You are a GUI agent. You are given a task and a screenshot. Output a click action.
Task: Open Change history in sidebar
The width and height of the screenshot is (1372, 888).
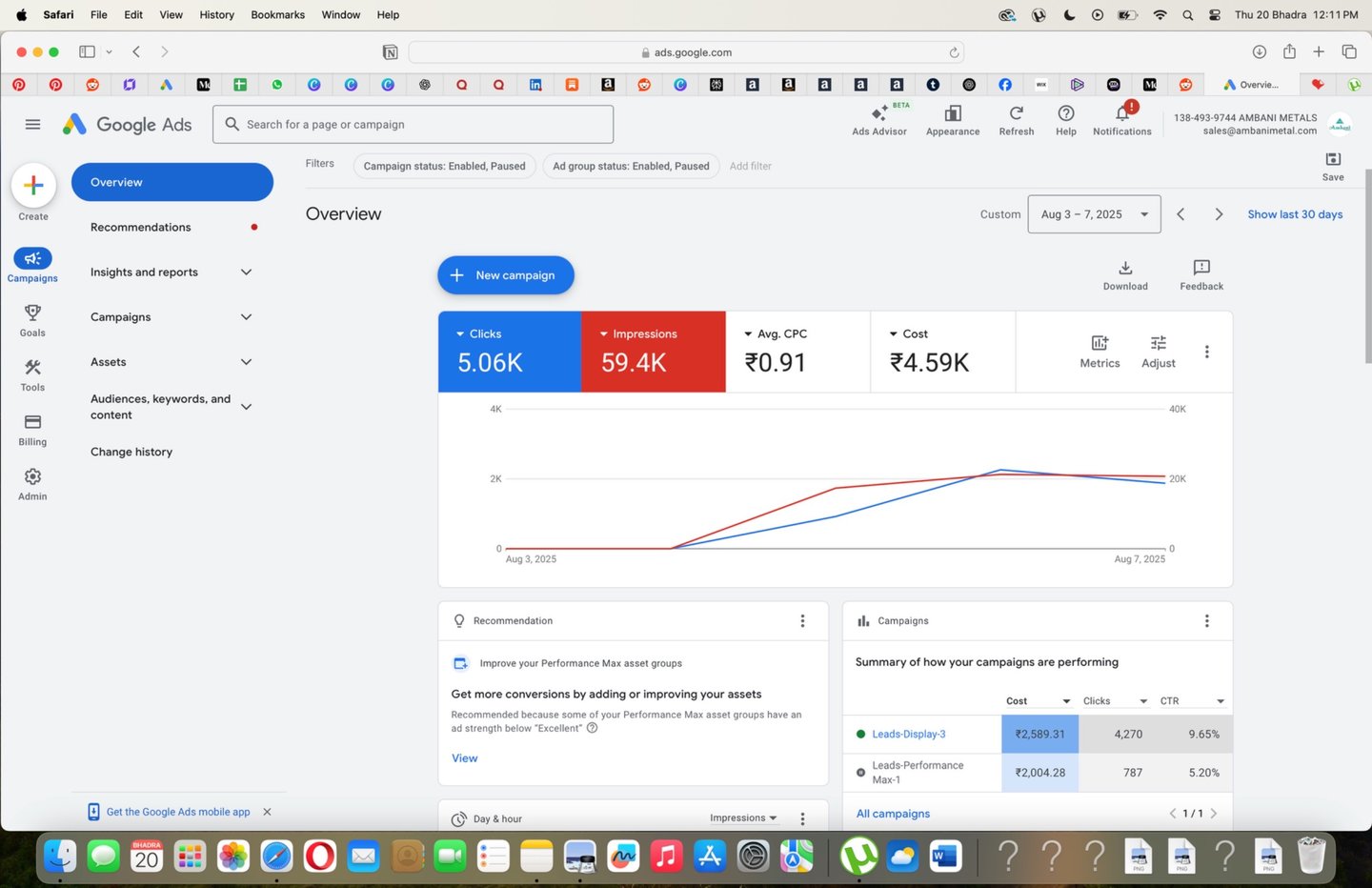131,452
